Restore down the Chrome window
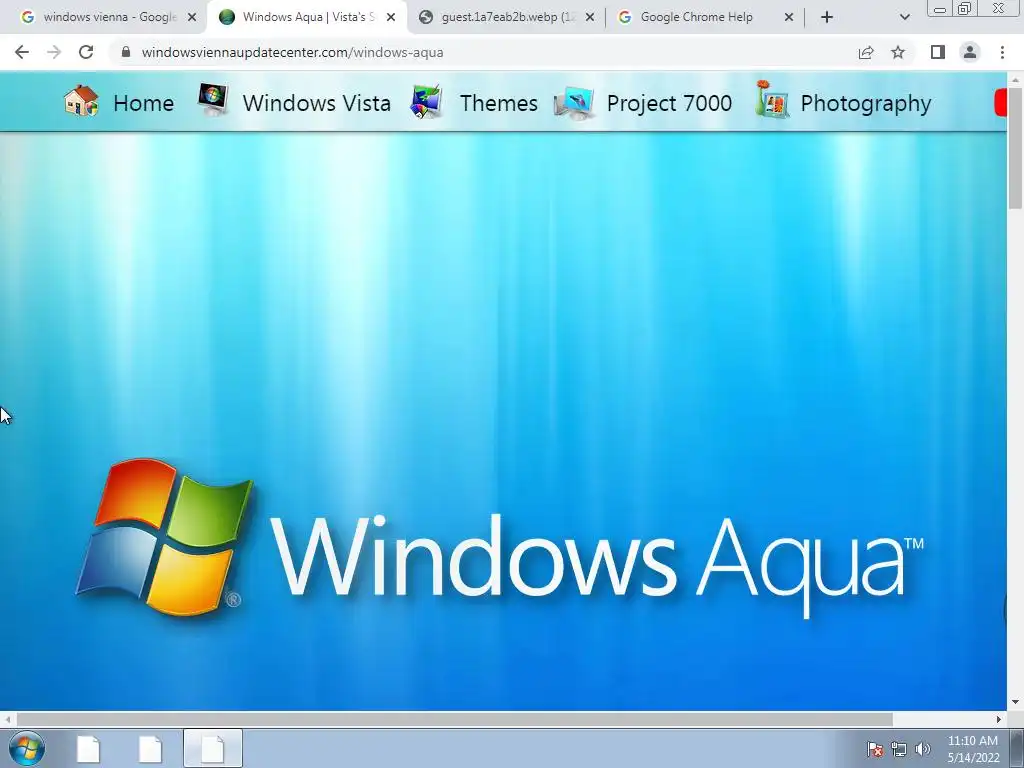Screen dimensions: 1024x768 point(964,8)
